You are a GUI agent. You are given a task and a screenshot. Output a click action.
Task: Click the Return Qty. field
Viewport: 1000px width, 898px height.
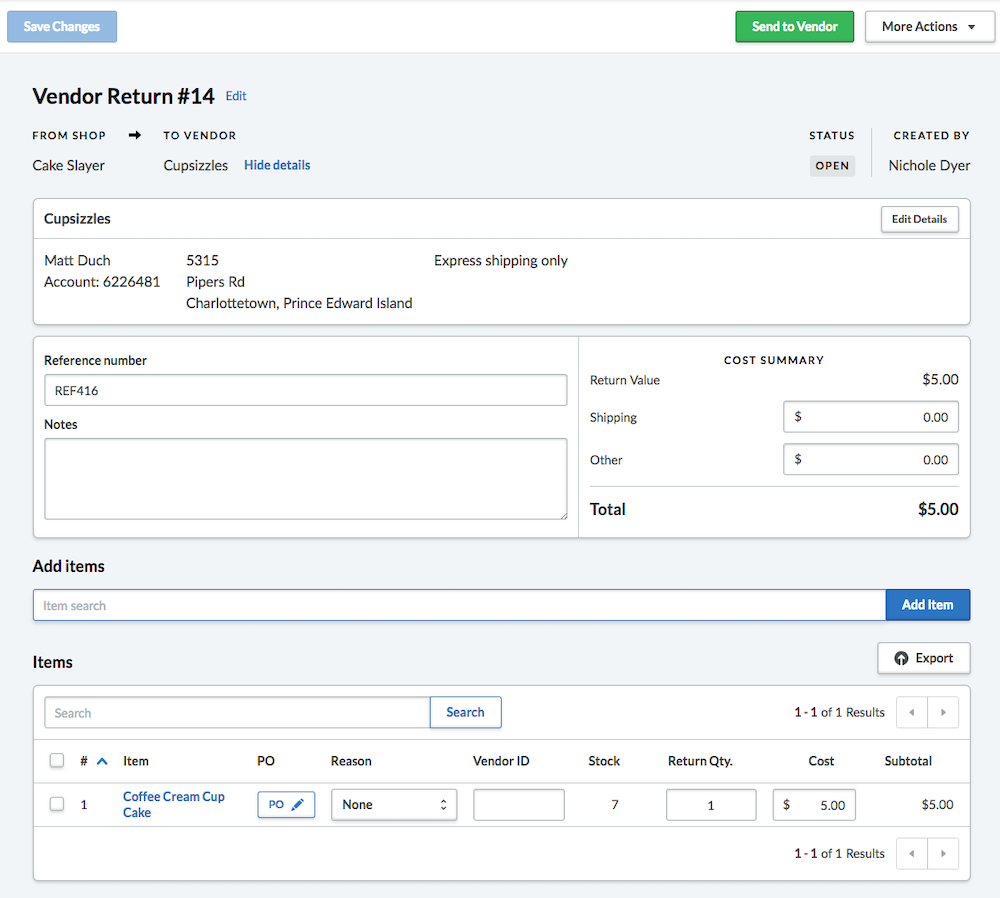point(711,804)
